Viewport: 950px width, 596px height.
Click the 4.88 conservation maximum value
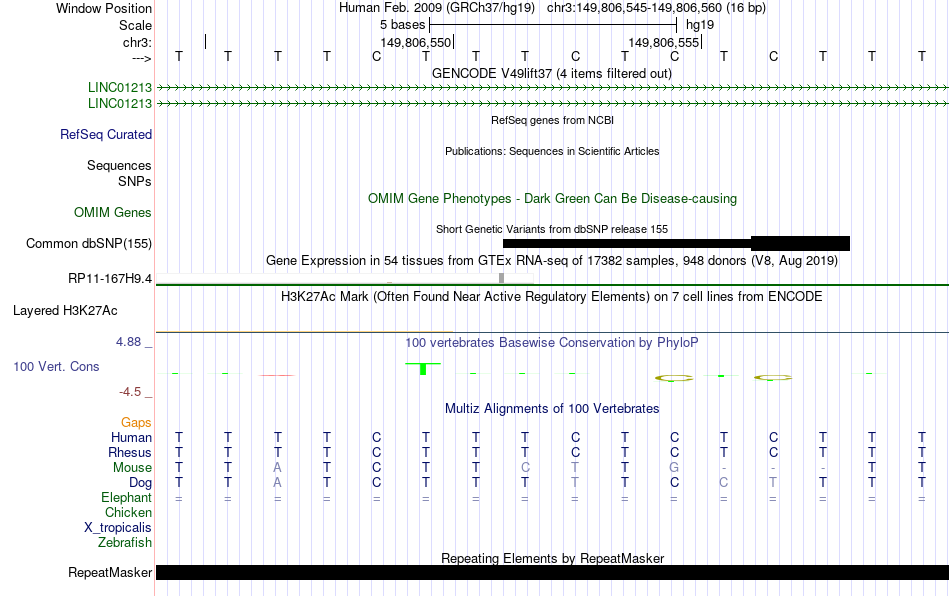(x=128, y=342)
